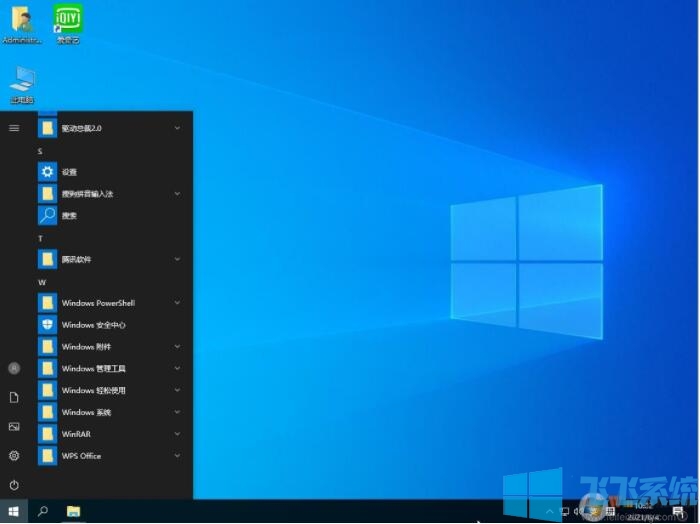Viewport: 700px width, 524px height.
Task: Click the Windows Start button on taskbar
Action: pos(13,511)
